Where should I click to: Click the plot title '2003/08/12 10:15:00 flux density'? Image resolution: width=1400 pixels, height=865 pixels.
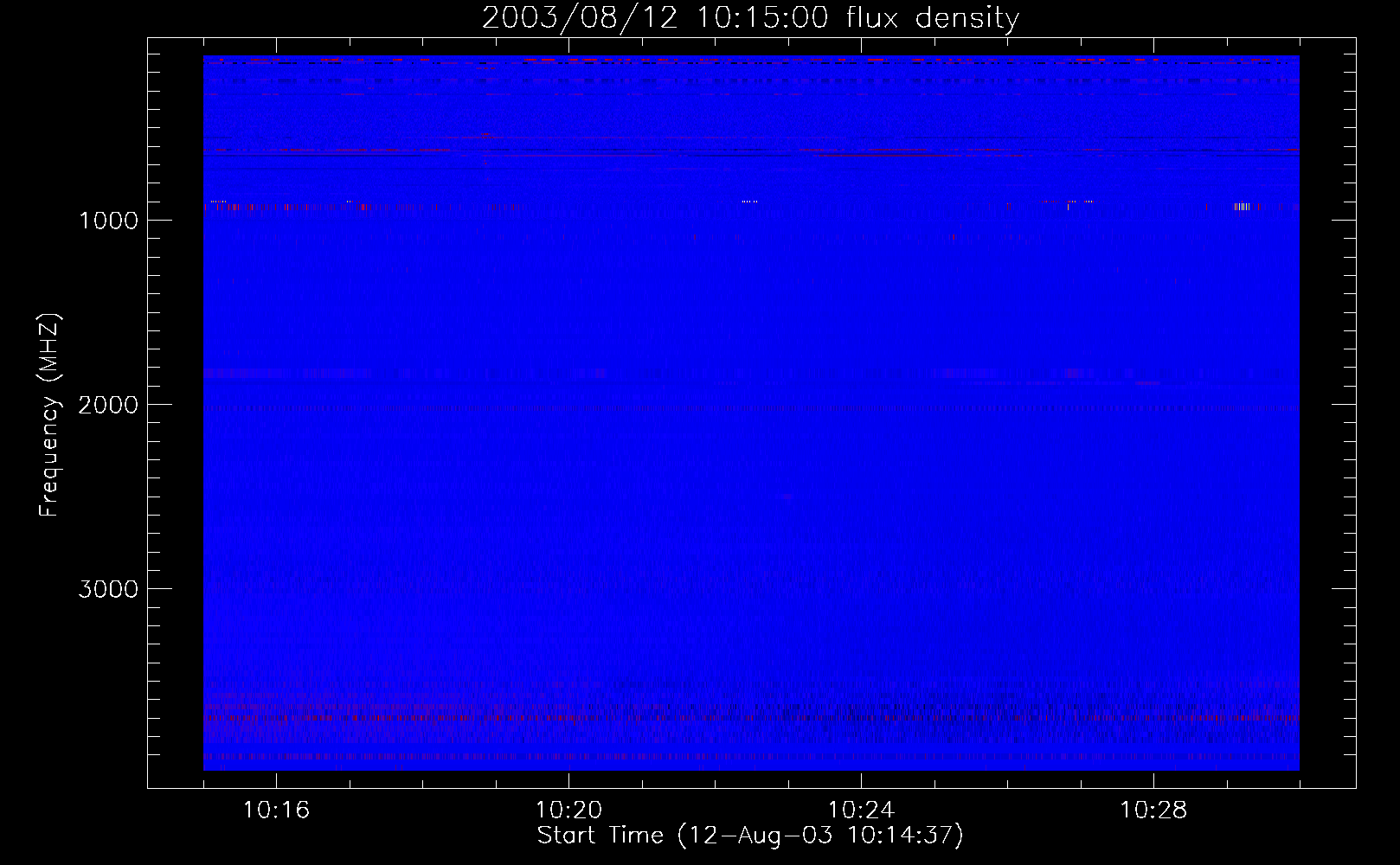pos(750,18)
